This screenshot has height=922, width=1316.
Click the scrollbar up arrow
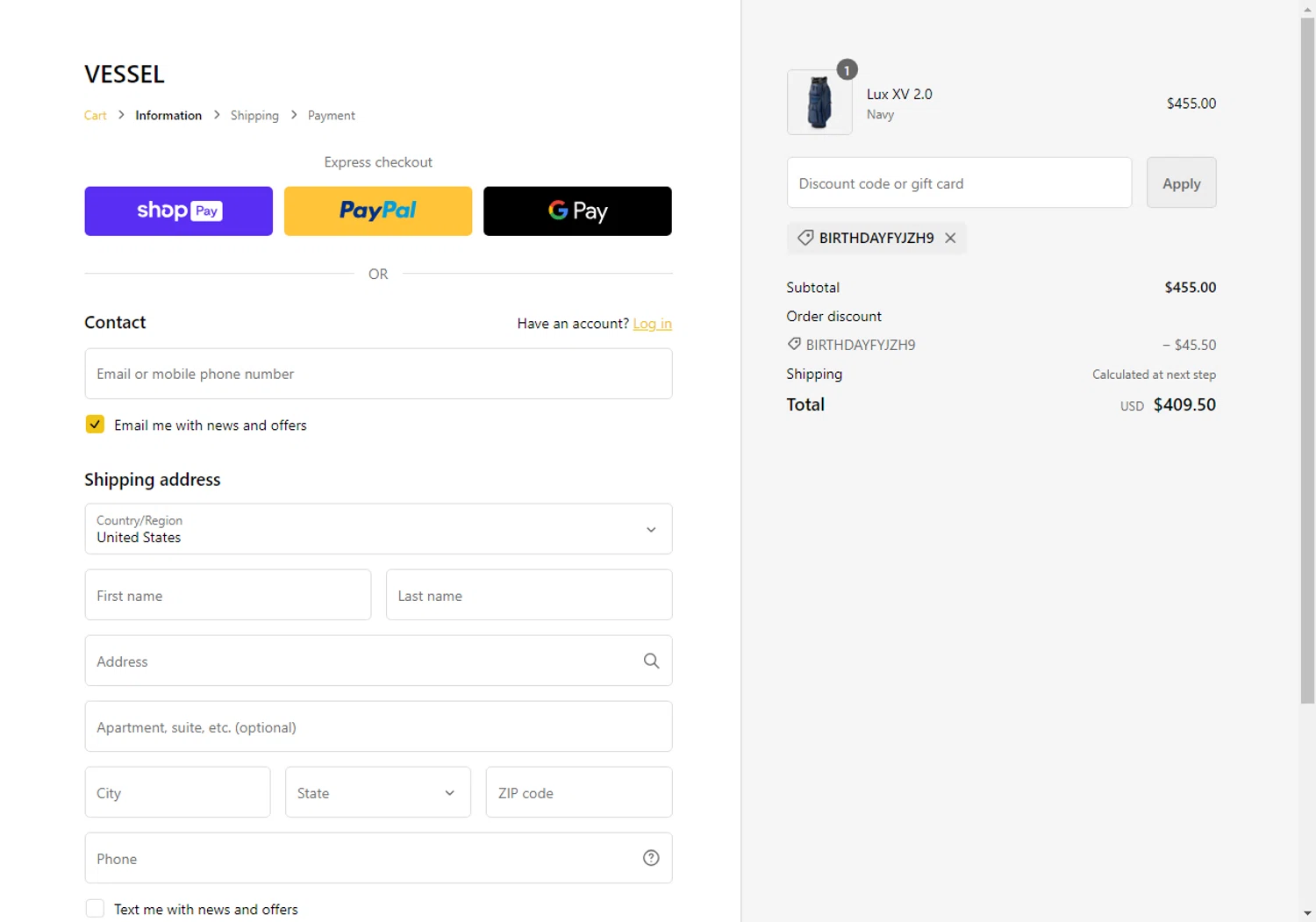coord(1307,8)
